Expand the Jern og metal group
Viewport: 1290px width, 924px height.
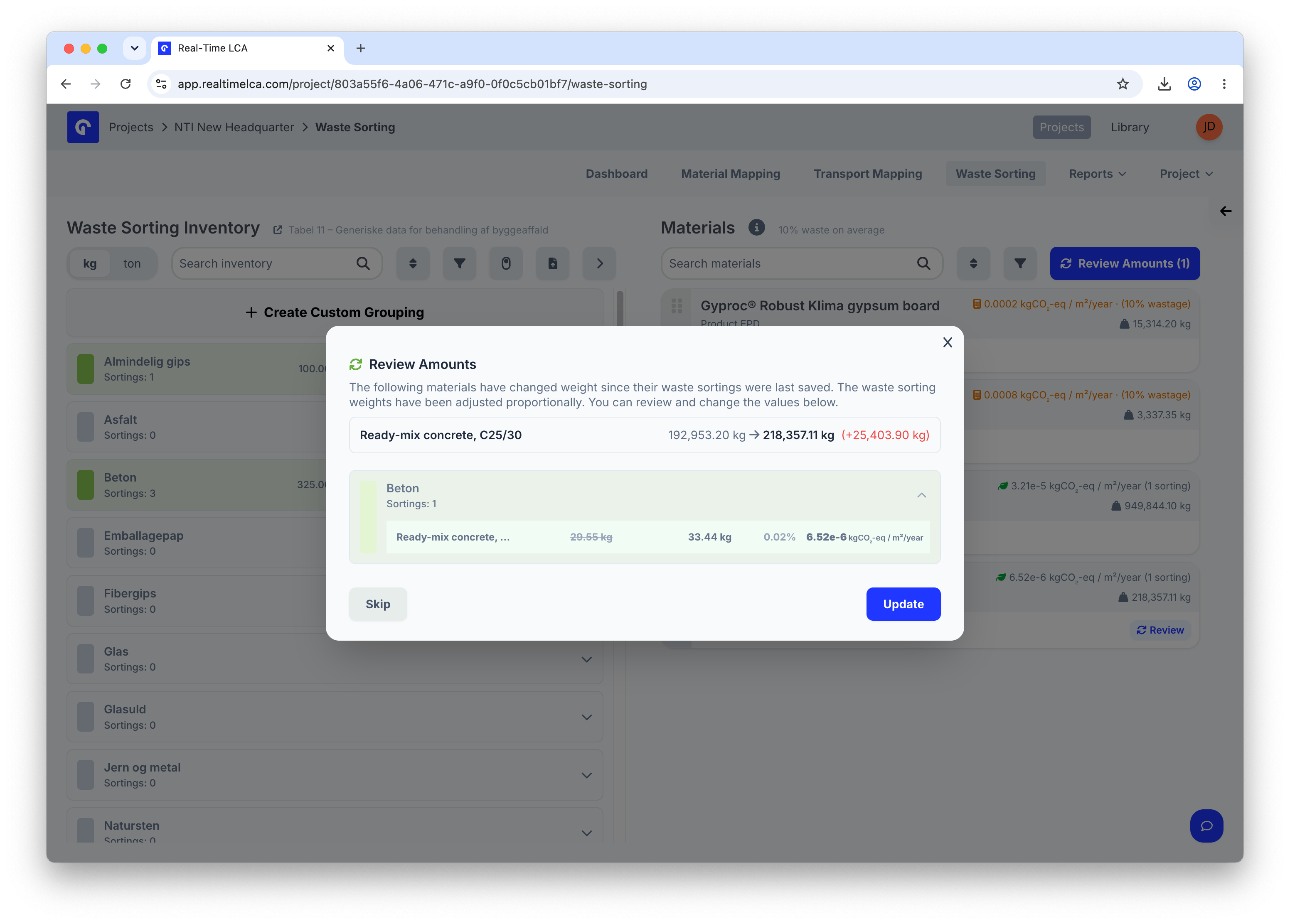click(x=586, y=776)
